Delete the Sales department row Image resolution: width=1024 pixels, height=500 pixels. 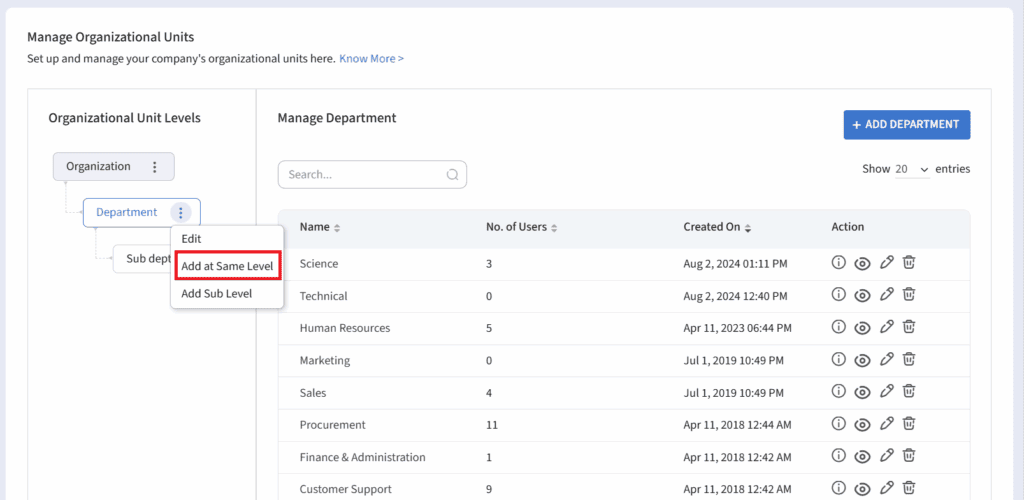coord(909,392)
